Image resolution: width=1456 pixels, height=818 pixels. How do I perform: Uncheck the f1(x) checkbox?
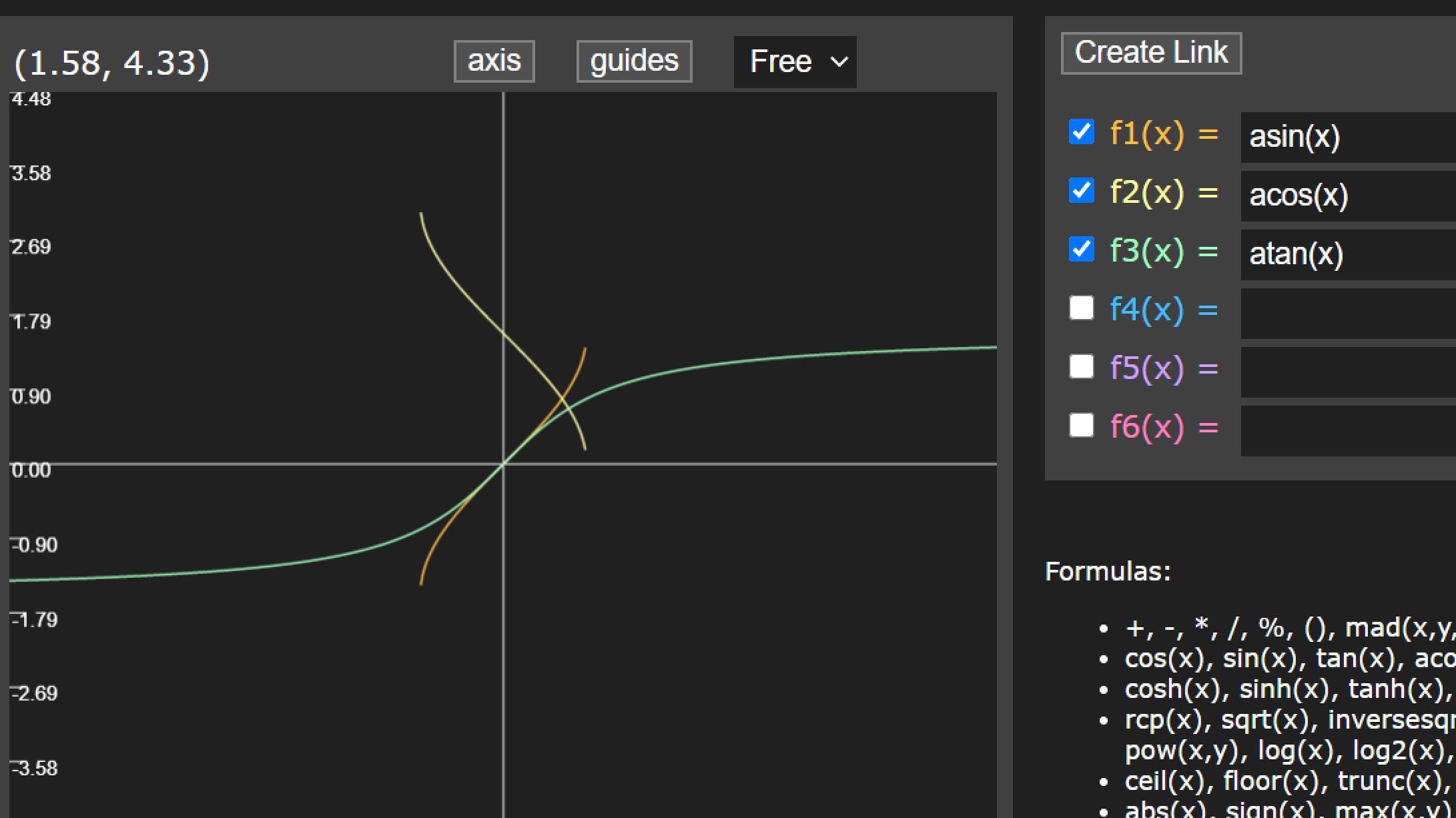coord(1081,132)
